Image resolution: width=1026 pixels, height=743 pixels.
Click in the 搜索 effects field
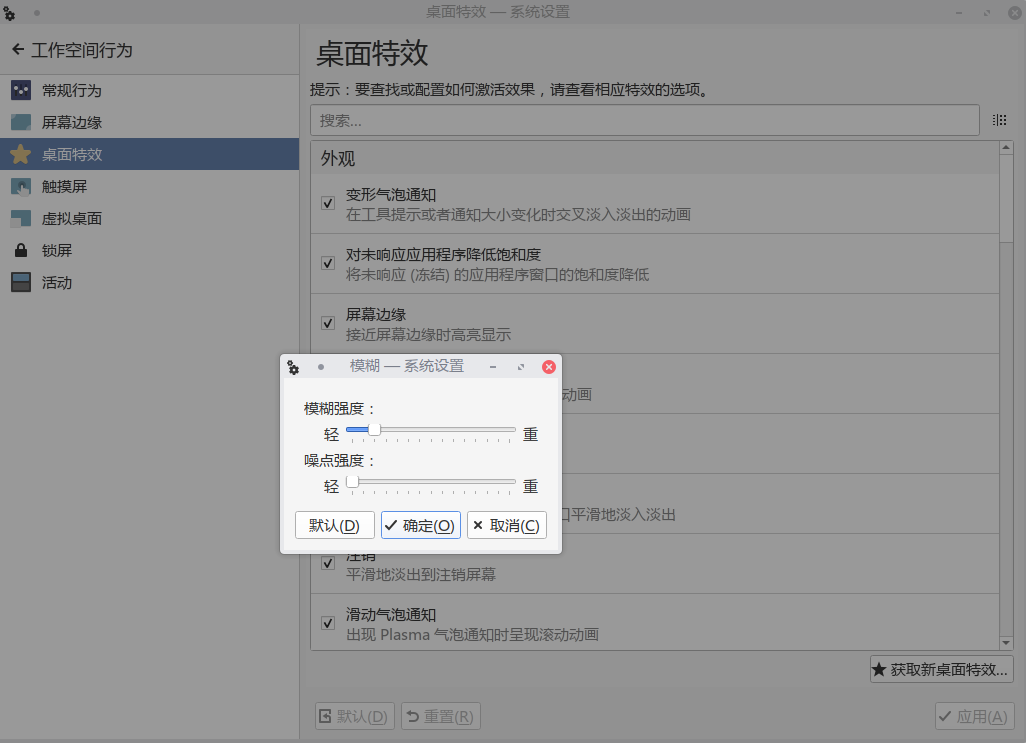coord(645,120)
